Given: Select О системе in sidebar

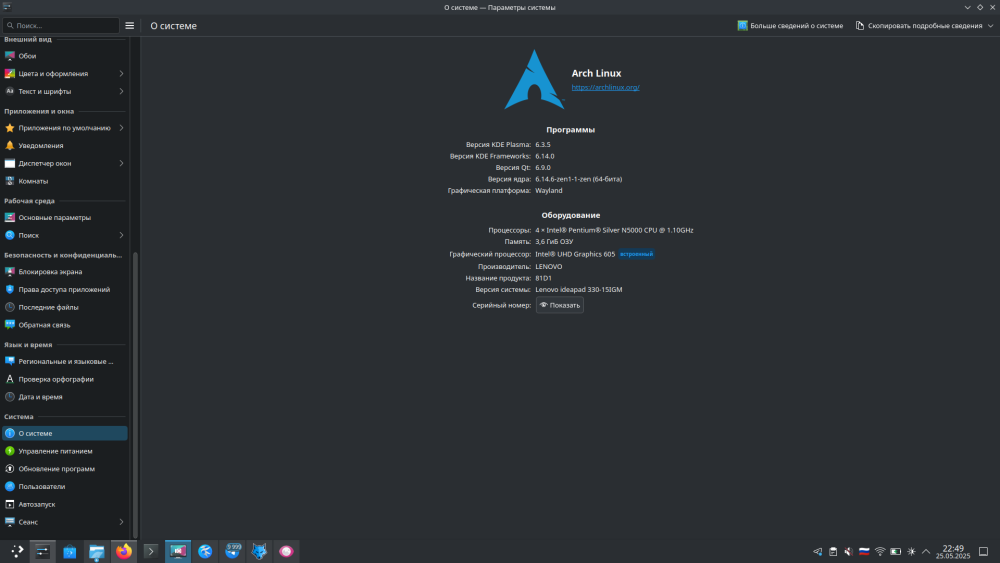Looking at the screenshot, I should coord(65,434).
